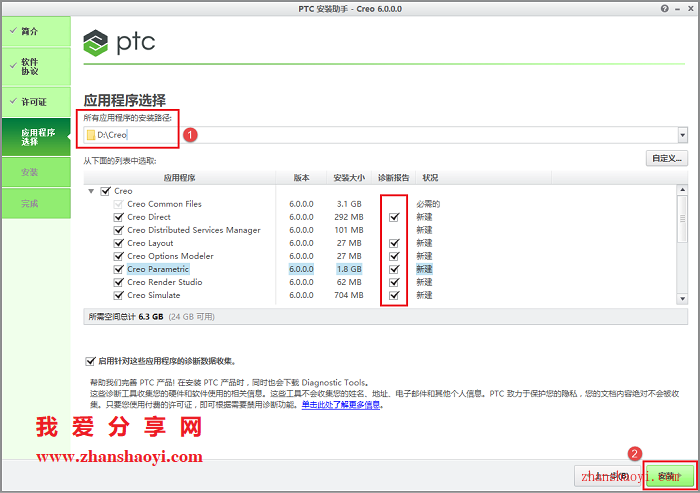Collapse the Creo tree group
Image resolution: width=700 pixels, height=493 pixels.
[91, 191]
